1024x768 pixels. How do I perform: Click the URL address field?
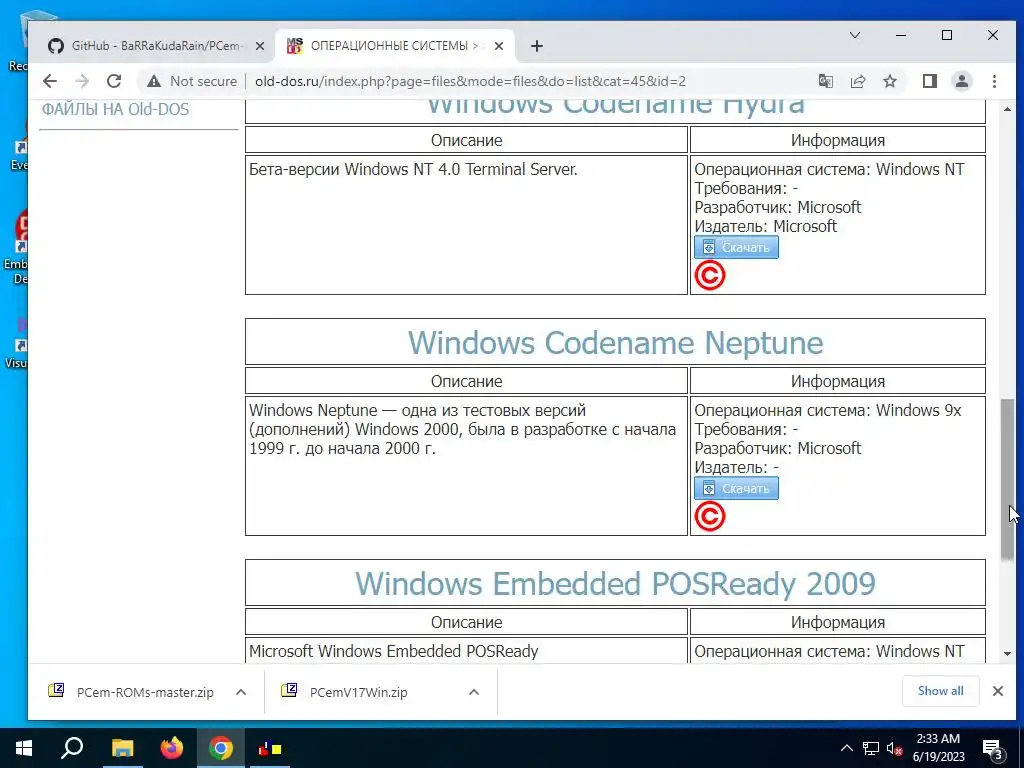coord(470,81)
